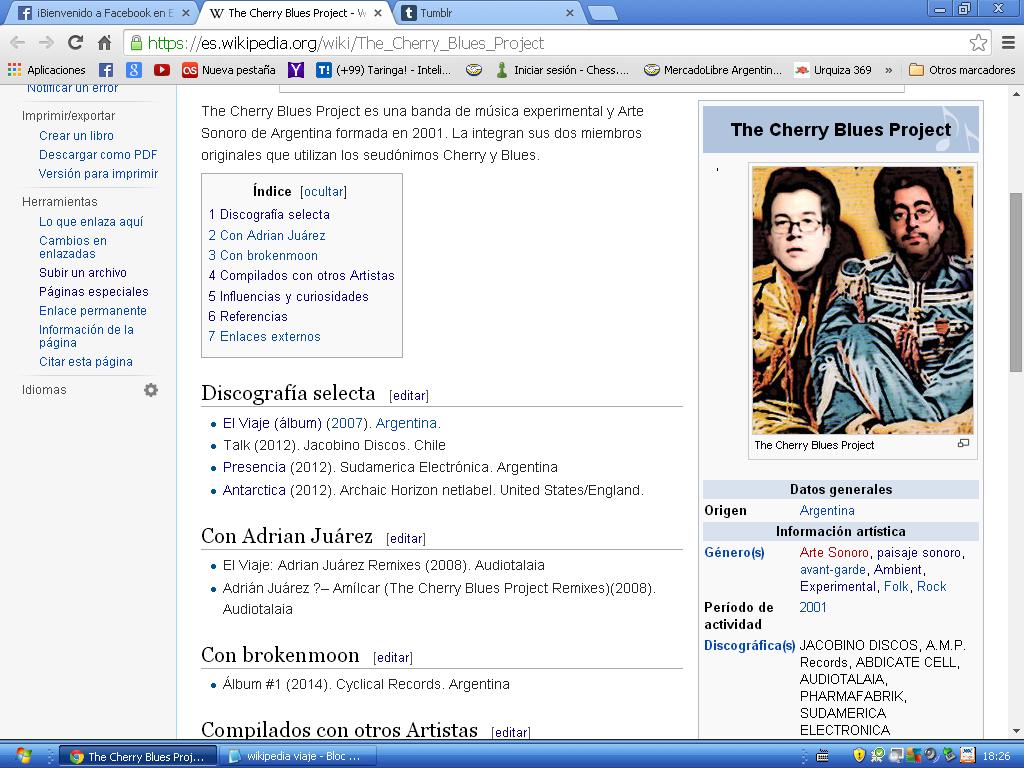Open the Chrome hamburger menu
The width and height of the screenshot is (1024, 768).
1008,43
